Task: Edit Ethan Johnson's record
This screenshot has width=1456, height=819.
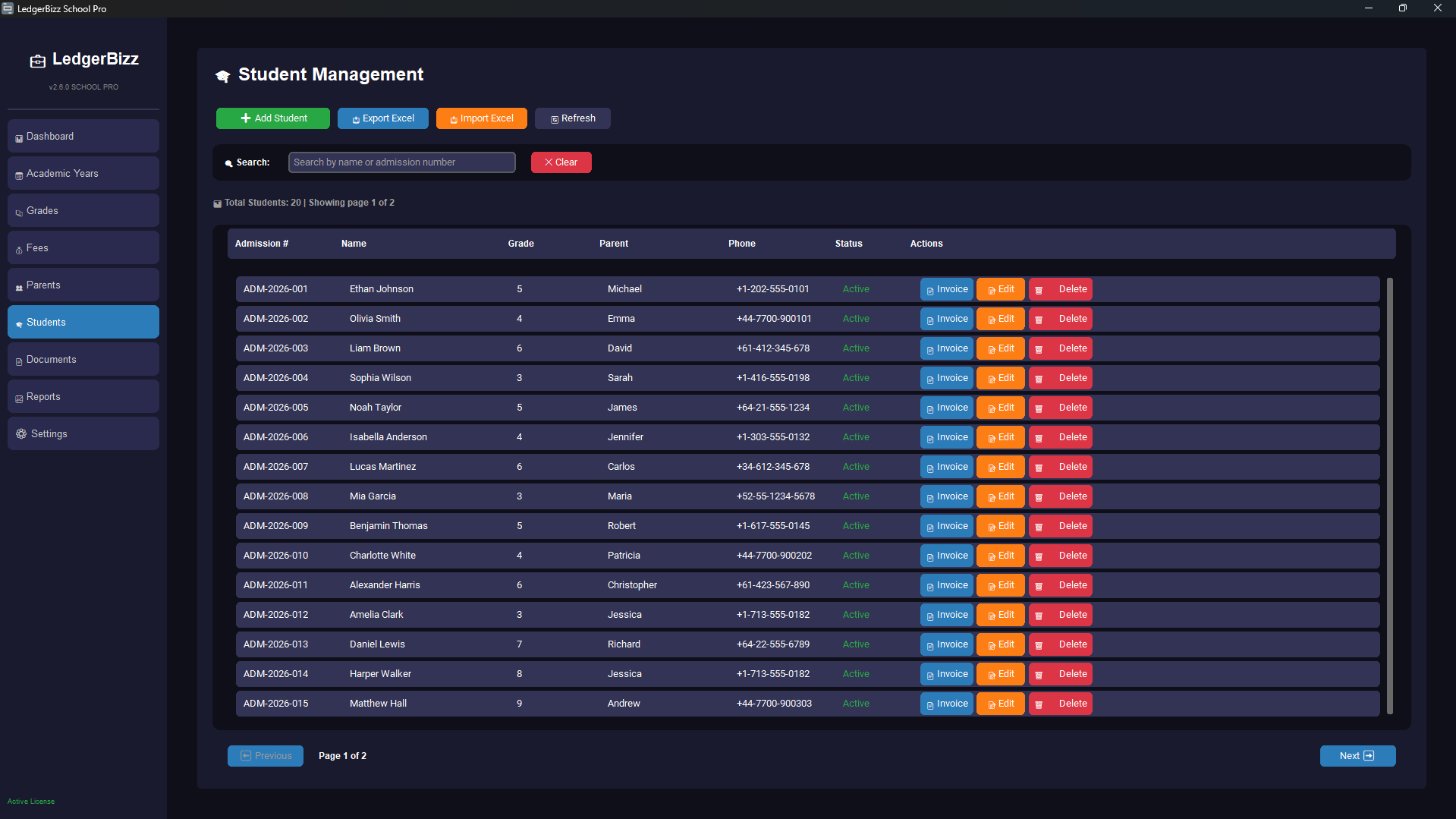Action: 1001,289
